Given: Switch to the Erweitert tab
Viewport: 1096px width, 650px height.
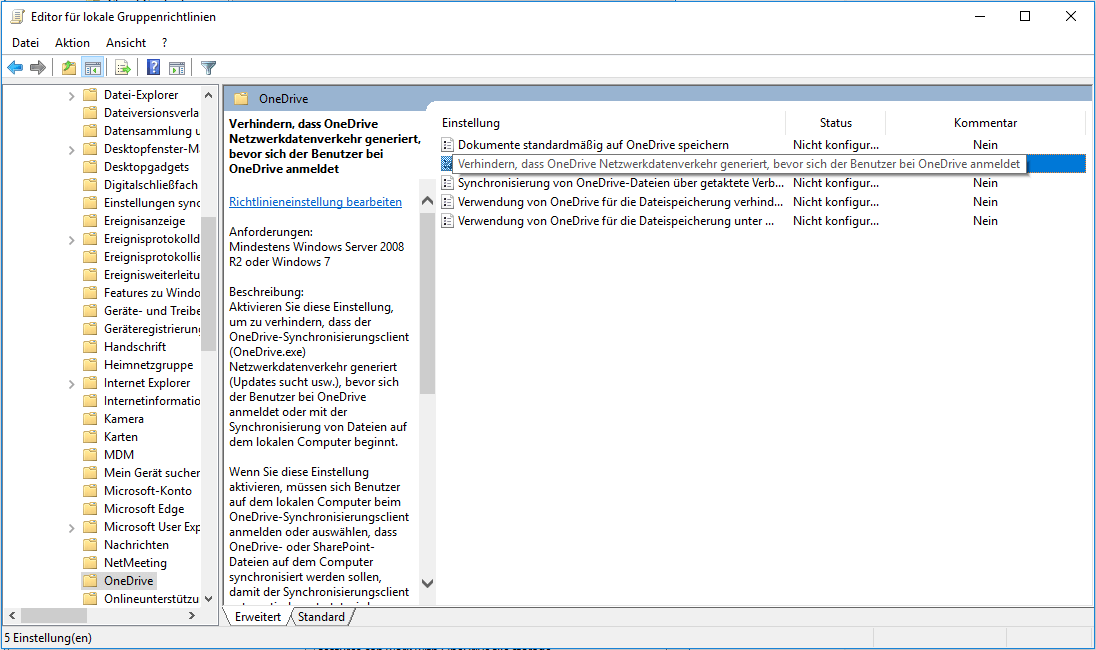Looking at the screenshot, I should [x=257, y=616].
